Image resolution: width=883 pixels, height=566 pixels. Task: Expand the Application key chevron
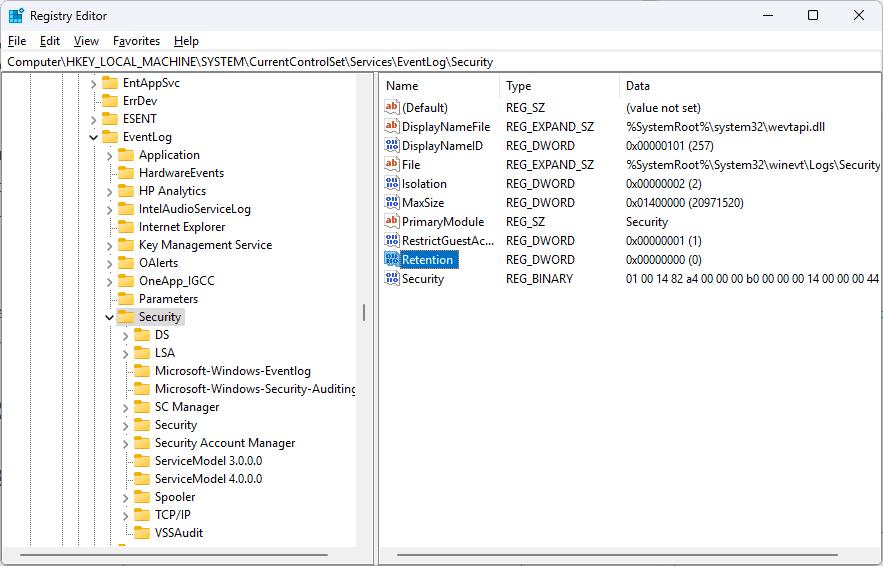109,155
